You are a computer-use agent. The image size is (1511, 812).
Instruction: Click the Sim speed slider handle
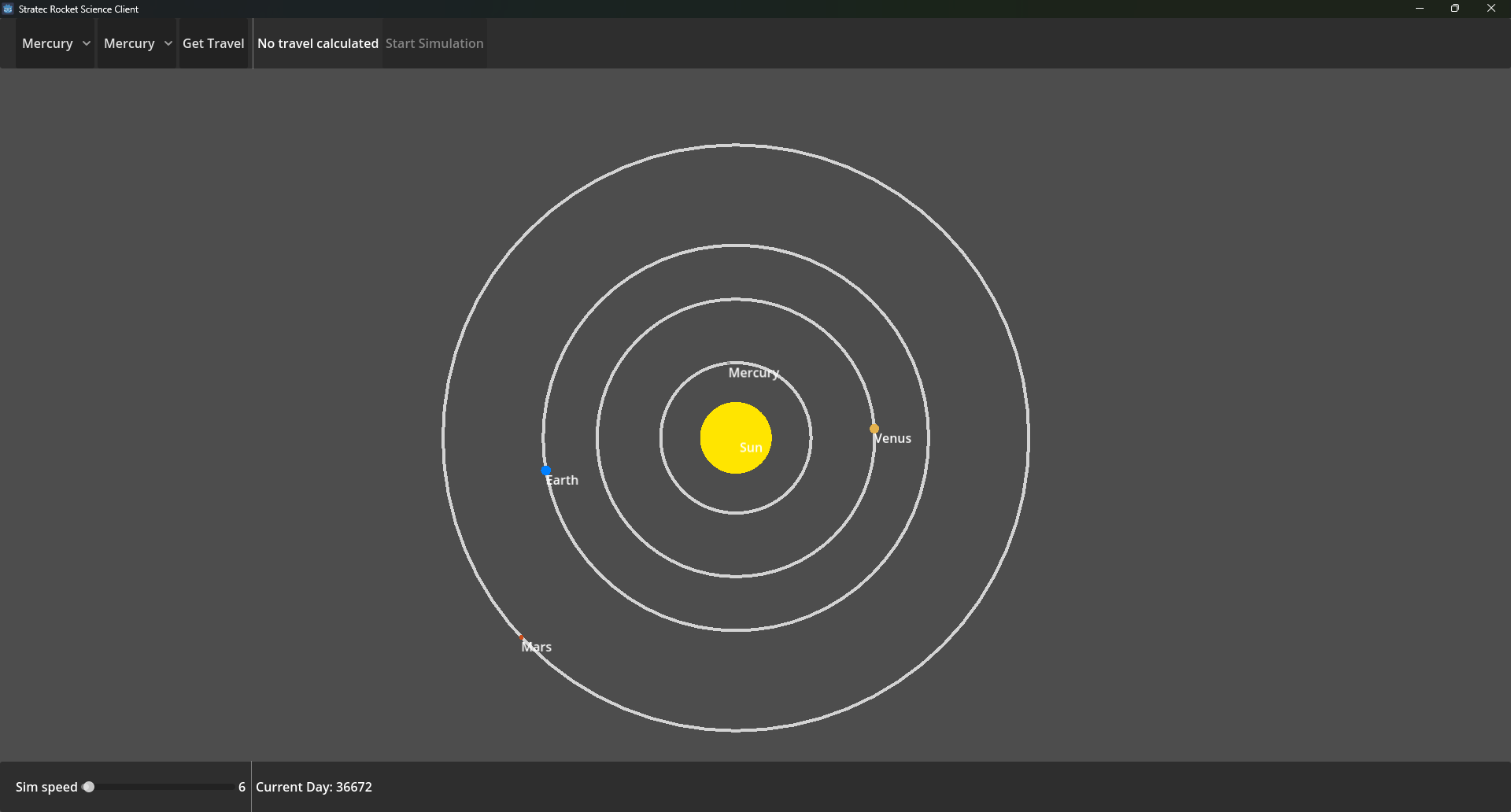point(89,787)
